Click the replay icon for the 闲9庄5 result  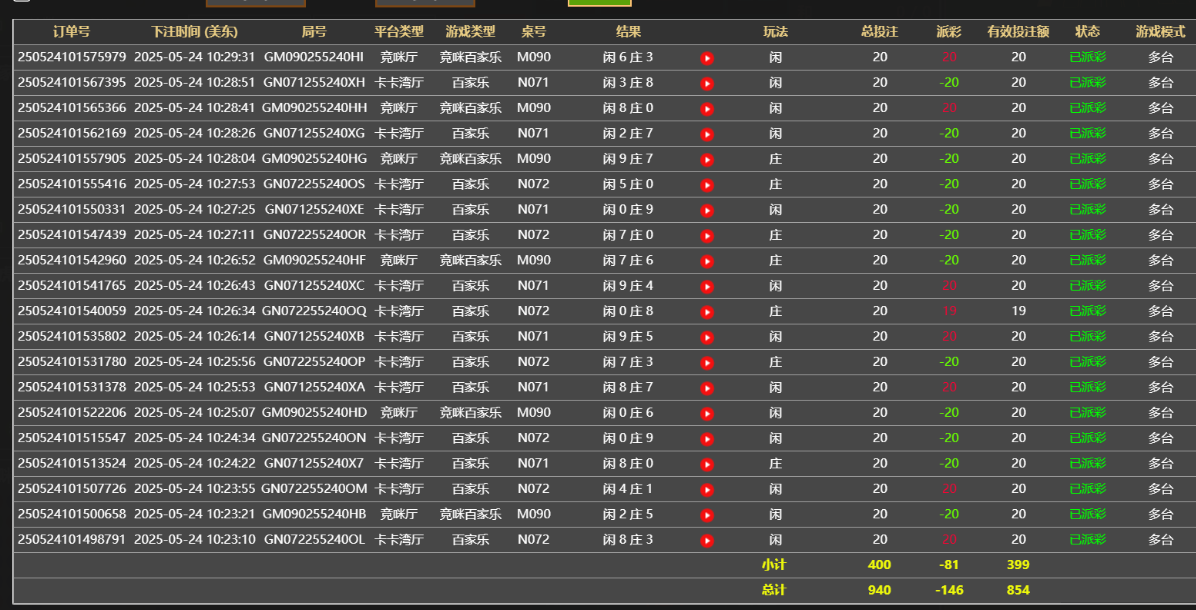pyautogui.click(x=707, y=336)
